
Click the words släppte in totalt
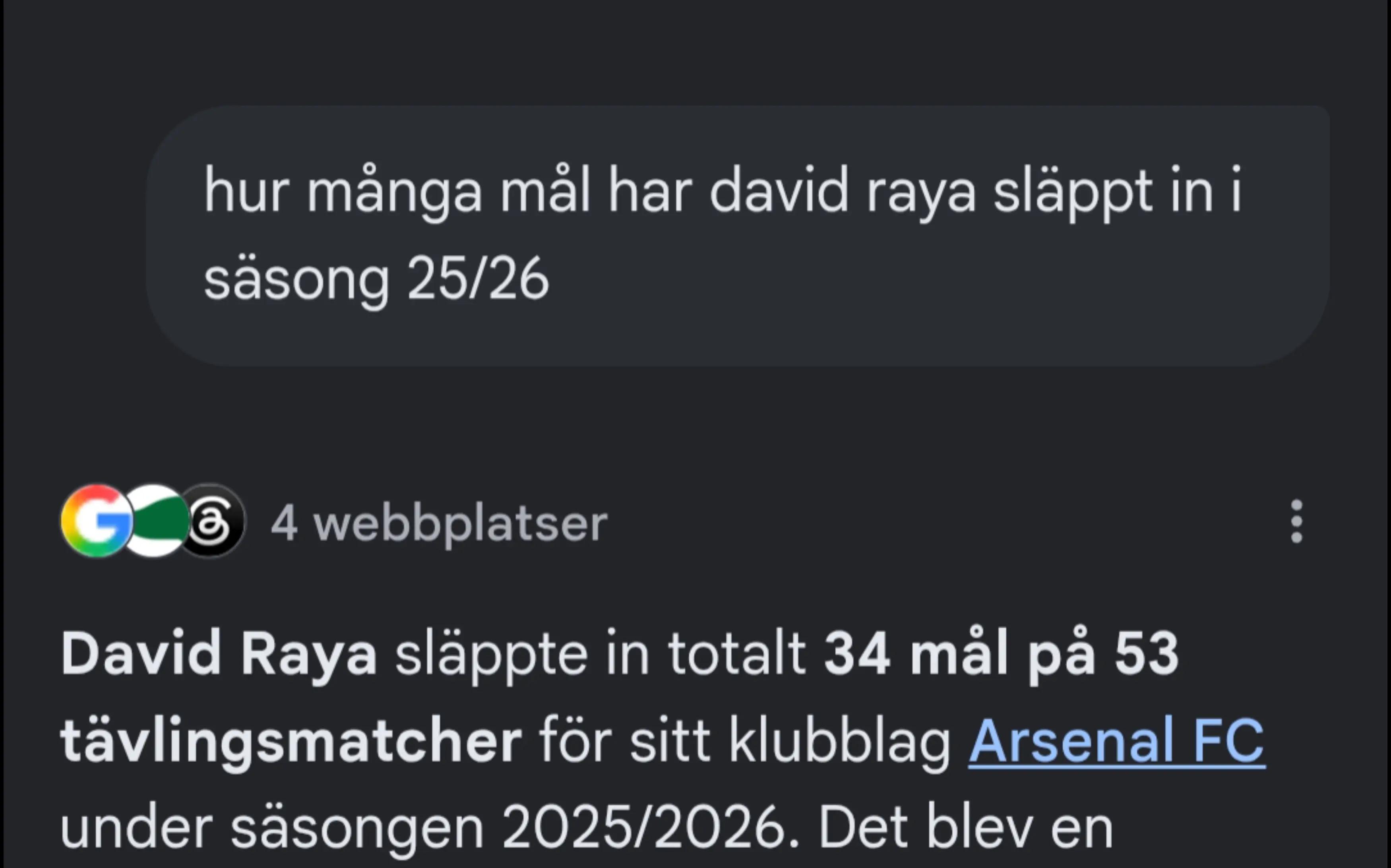pyautogui.click(x=601, y=654)
